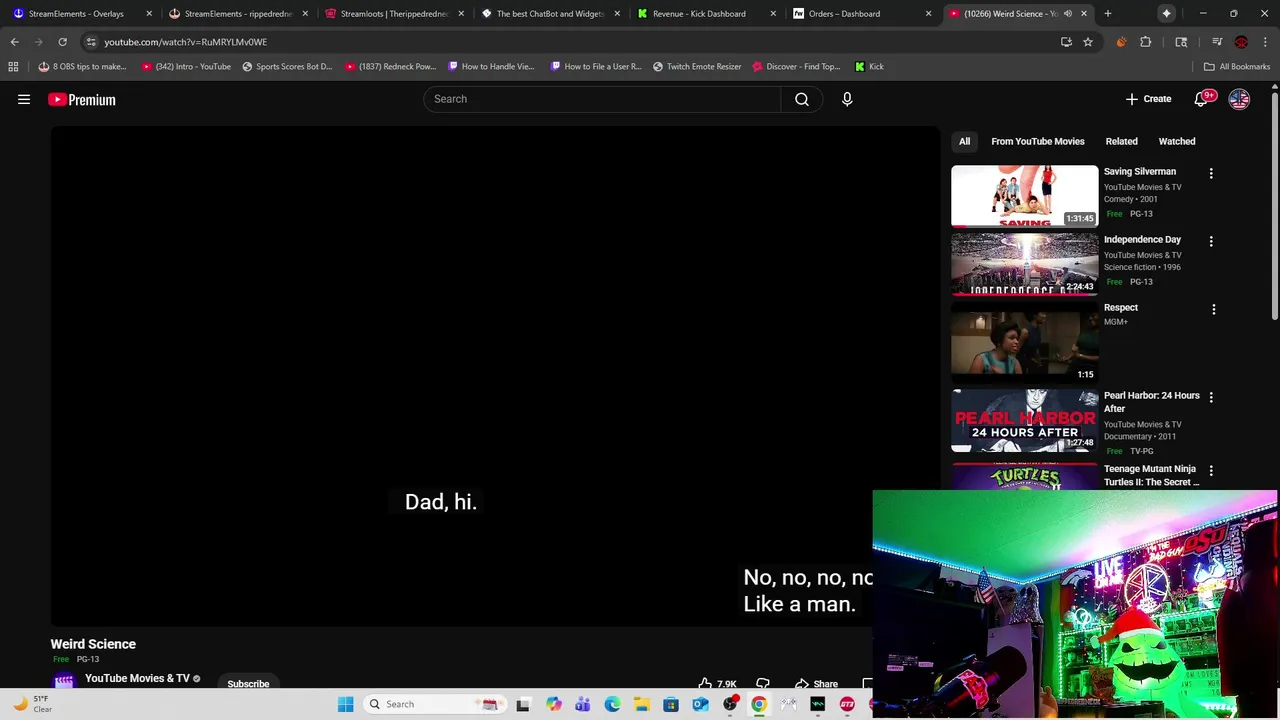Open the Twitch Emote Resizer bookmark
Viewport: 1280px width, 720px height.
point(697,66)
